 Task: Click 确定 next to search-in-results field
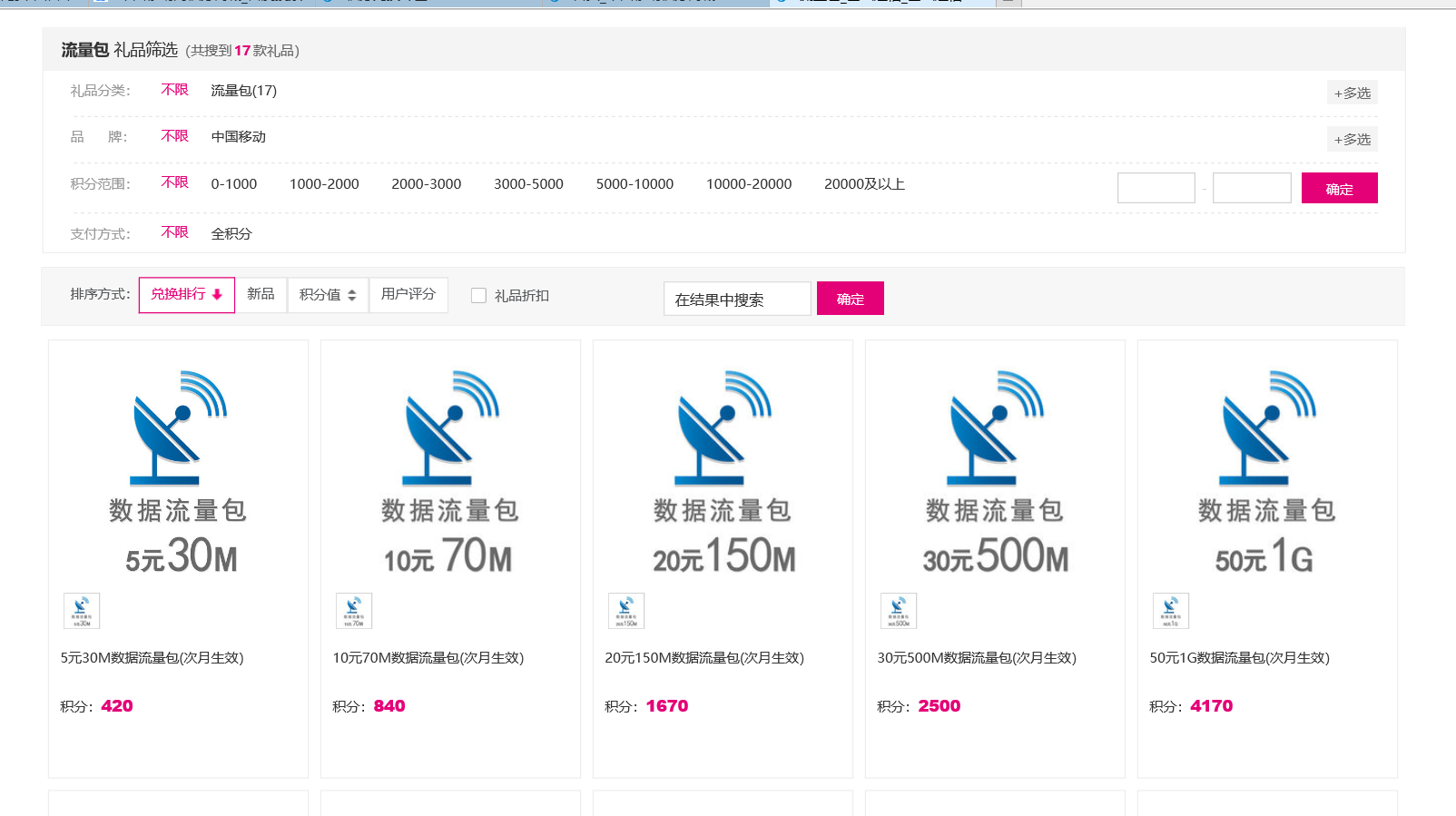pyautogui.click(x=851, y=299)
